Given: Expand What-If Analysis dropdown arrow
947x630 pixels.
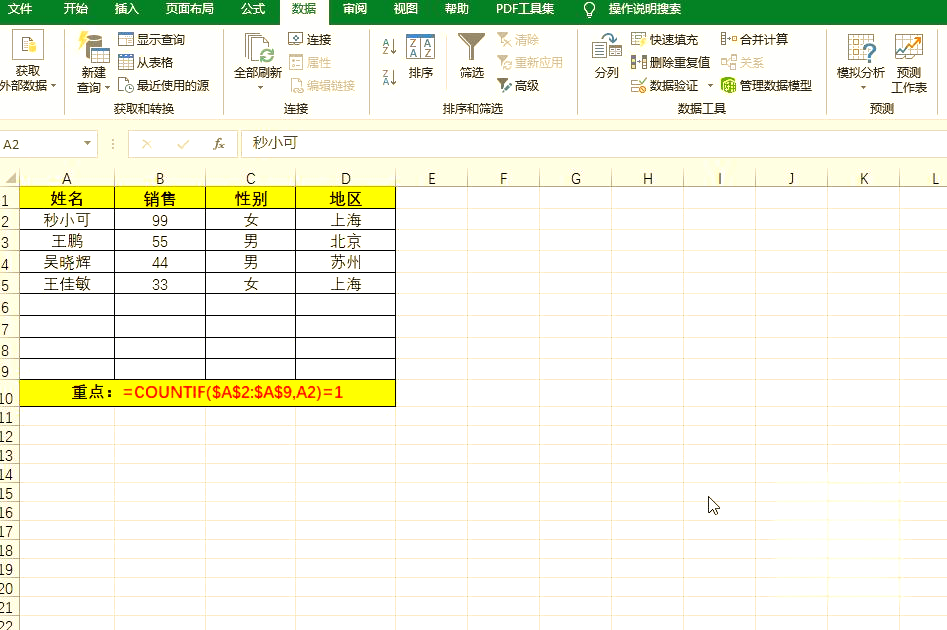Looking at the screenshot, I should (863, 88).
